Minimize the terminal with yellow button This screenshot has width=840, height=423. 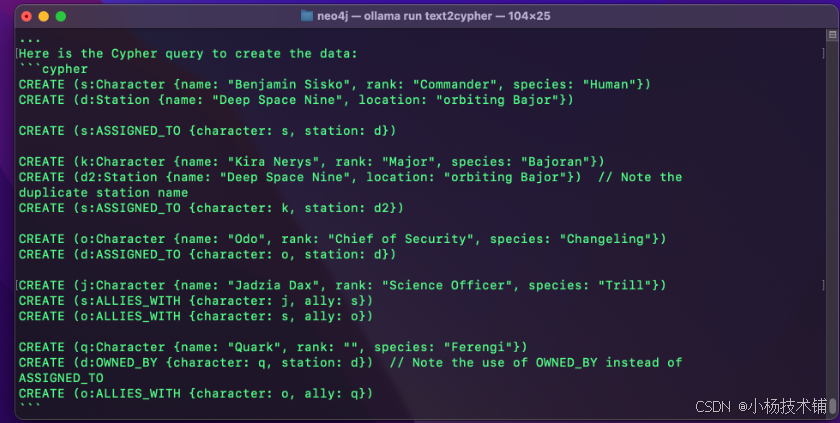click(43, 17)
